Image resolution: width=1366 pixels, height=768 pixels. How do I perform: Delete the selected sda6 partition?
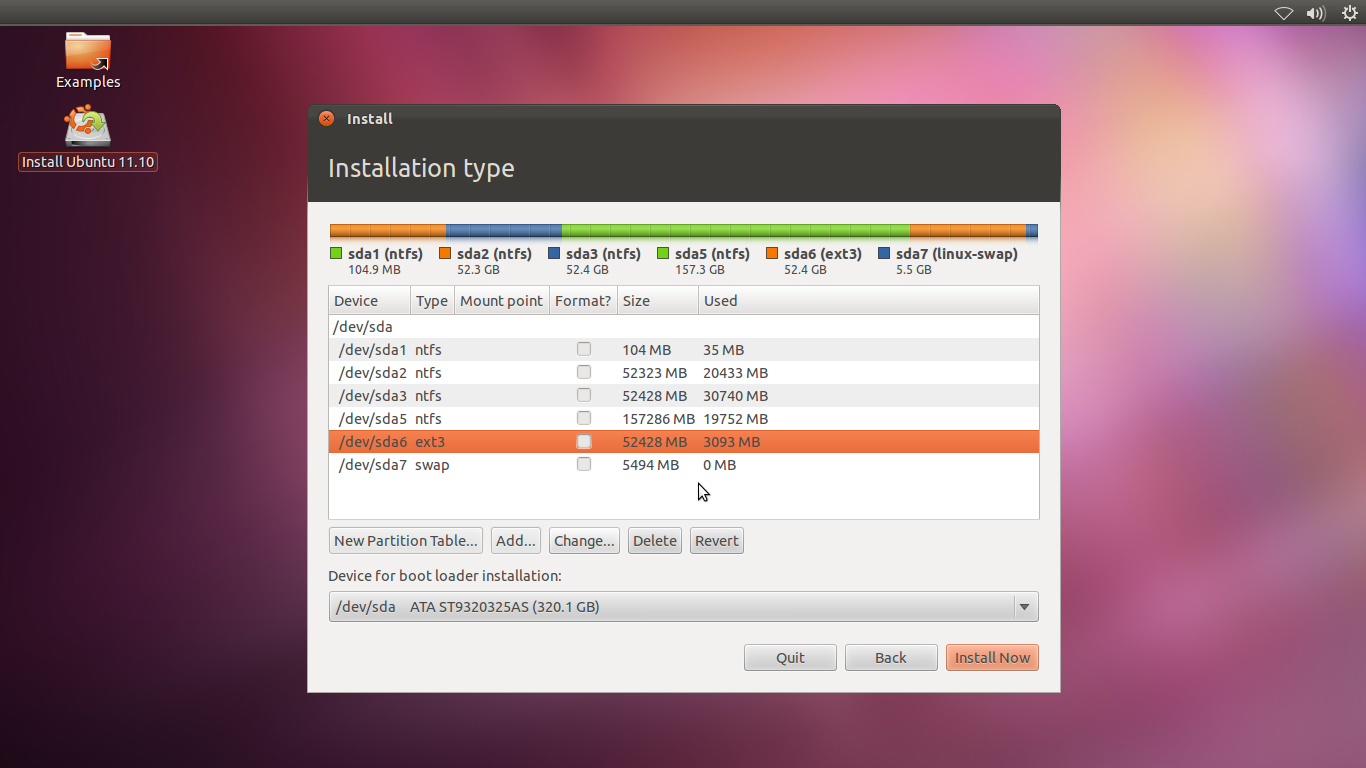point(654,540)
